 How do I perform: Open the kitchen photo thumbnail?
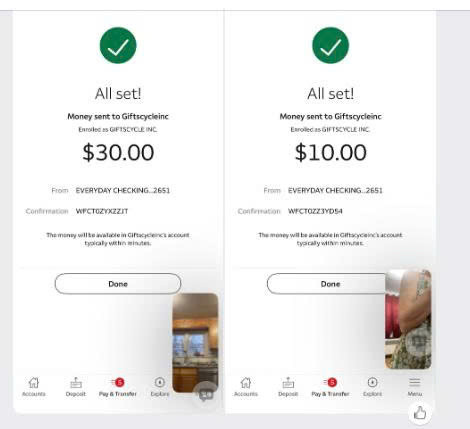coord(195,343)
